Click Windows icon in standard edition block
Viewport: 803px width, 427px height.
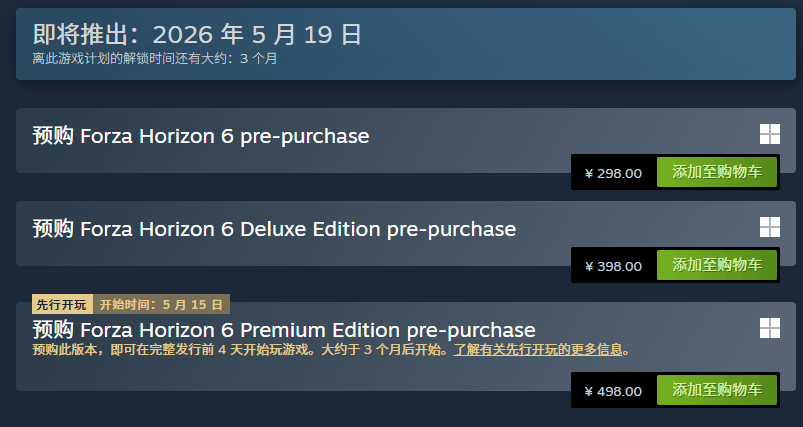(x=769, y=136)
